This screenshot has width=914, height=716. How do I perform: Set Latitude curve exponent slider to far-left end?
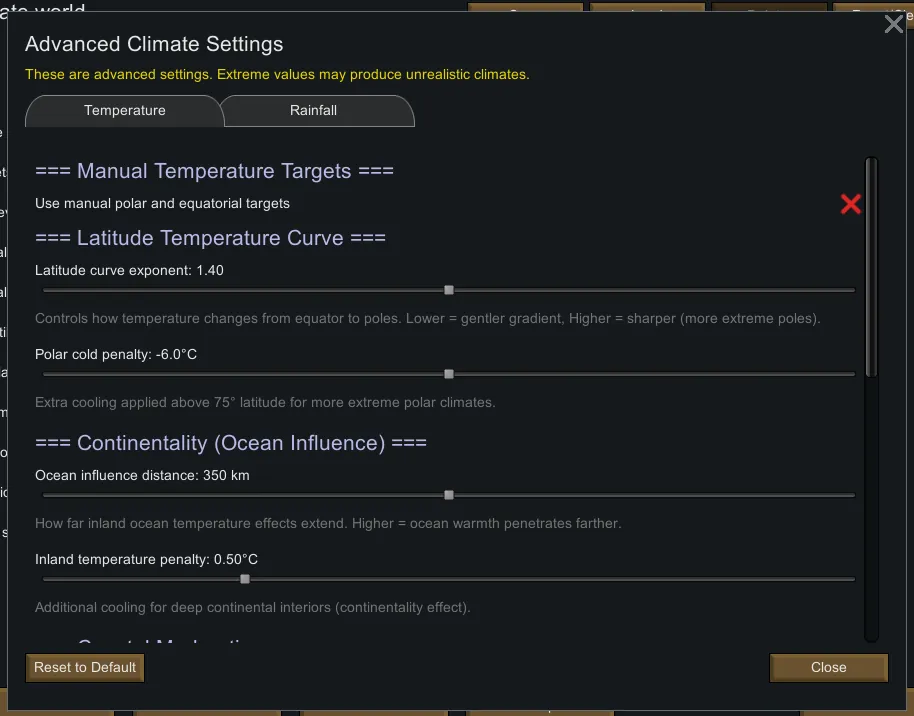(45, 290)
